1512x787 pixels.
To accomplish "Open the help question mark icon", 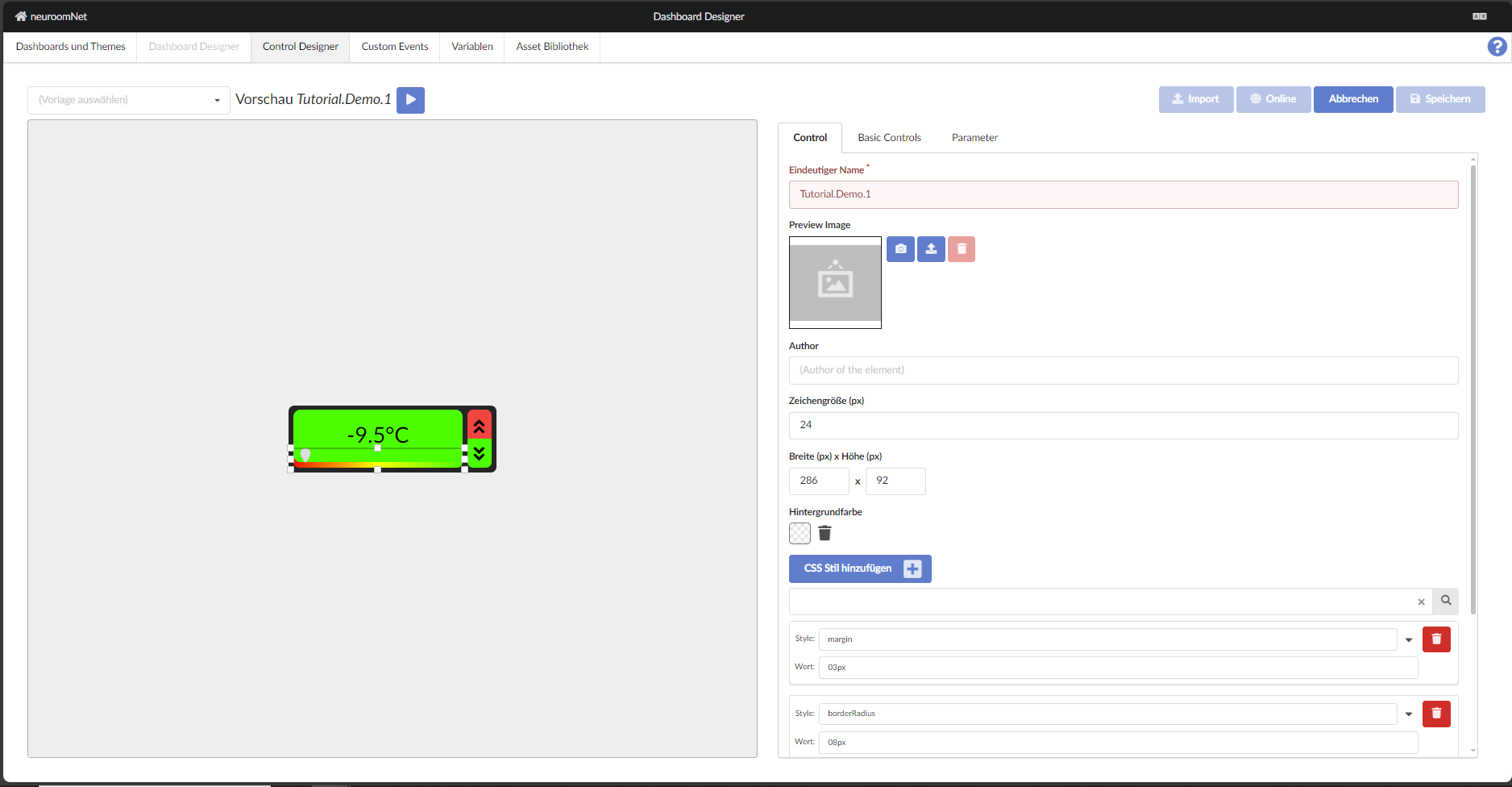I will pyautogui.click(x=1497, y=47).
